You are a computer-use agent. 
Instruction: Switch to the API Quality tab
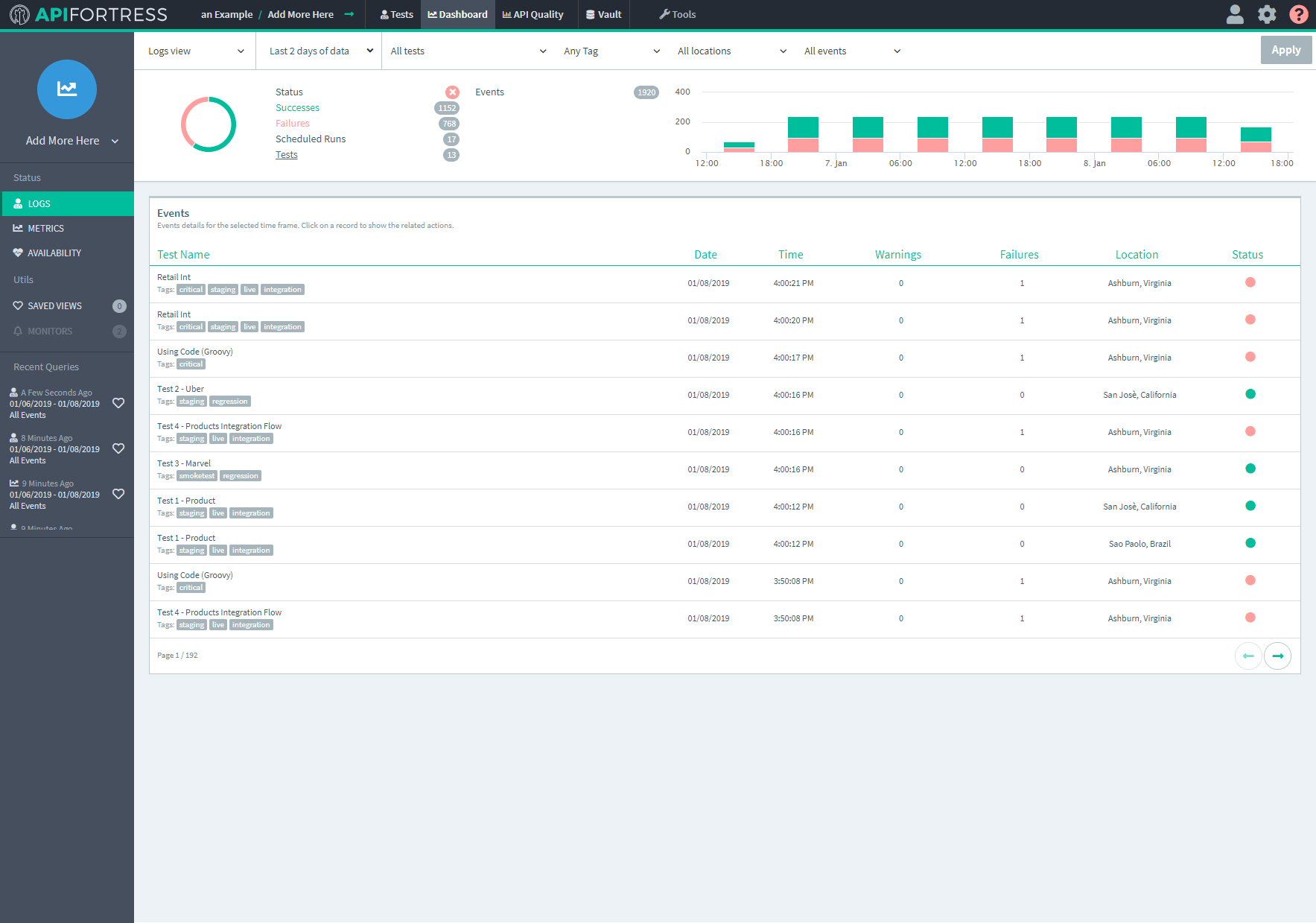click(x=533, y=14)
